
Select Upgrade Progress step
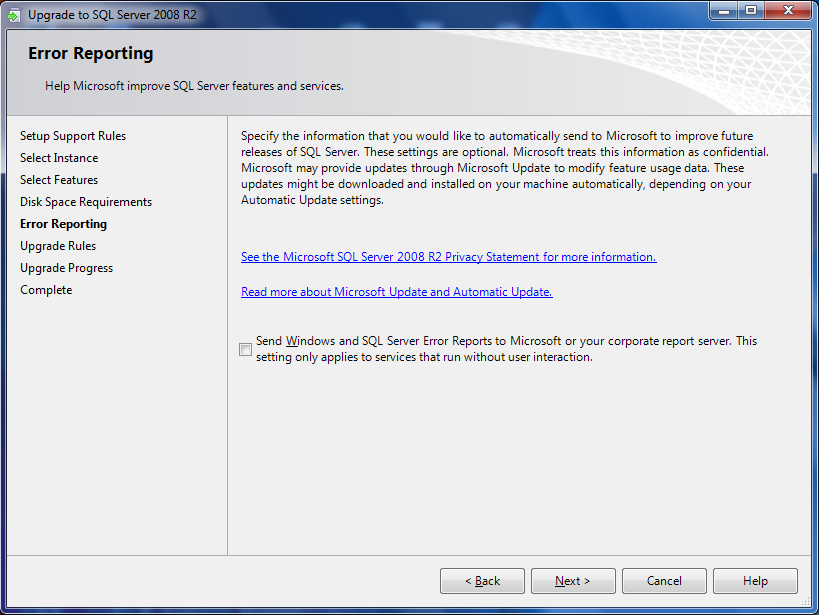[x=66, y=268]
